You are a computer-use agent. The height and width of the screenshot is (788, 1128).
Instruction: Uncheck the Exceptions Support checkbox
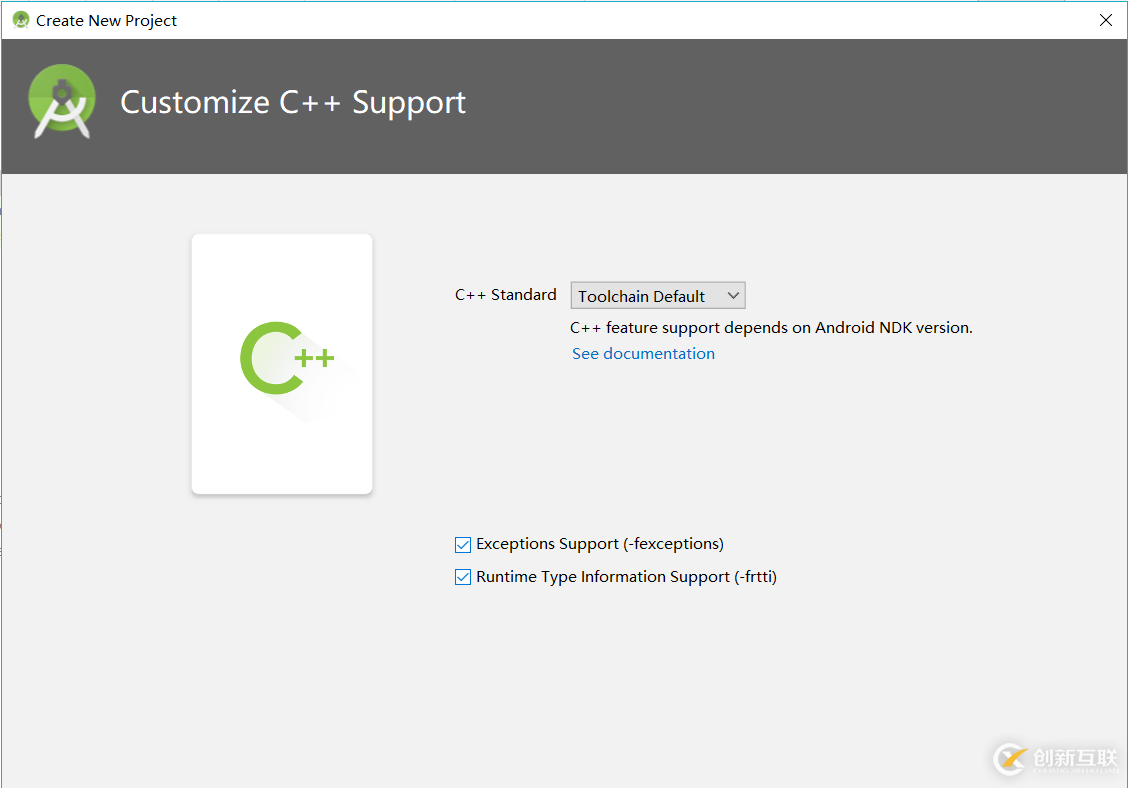pos(463,545)
